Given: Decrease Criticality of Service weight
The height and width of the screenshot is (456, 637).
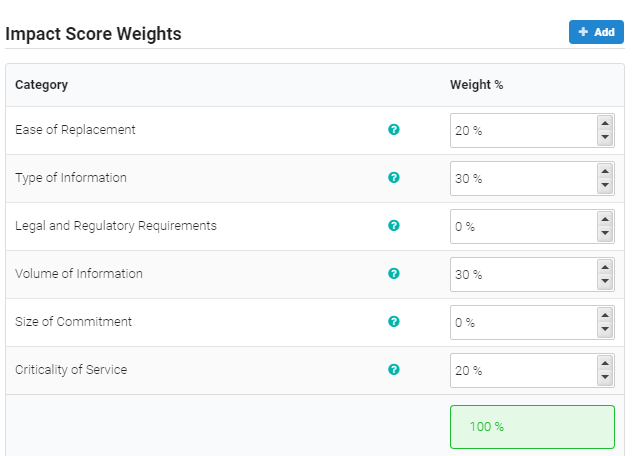Looking at the screenshot, I should [x=605, y=377].
